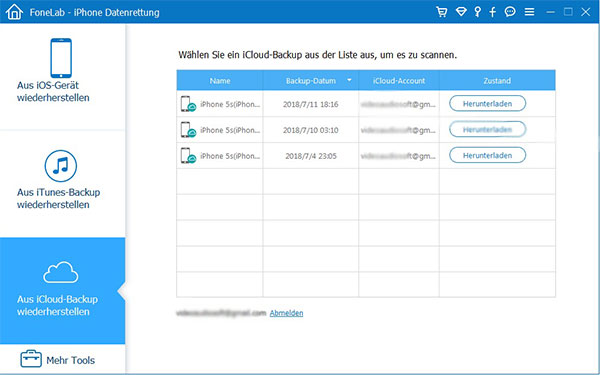Click Herunterladen for 2018/7/4 backup
Image resolution: width=600 pixels, height=375 pixels.
coord(487,155)
